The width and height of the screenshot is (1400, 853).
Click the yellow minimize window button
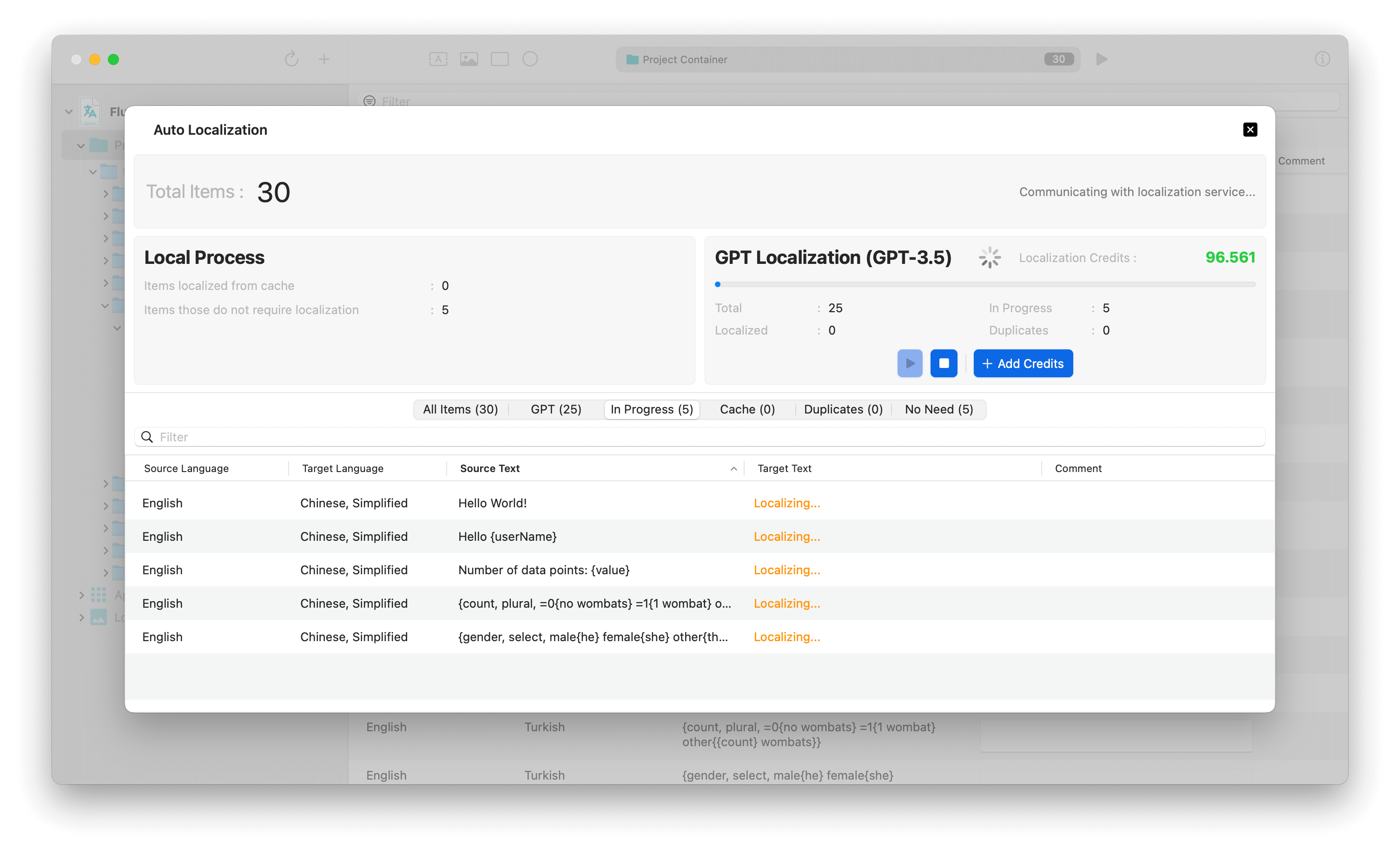(x=95, y=59)
